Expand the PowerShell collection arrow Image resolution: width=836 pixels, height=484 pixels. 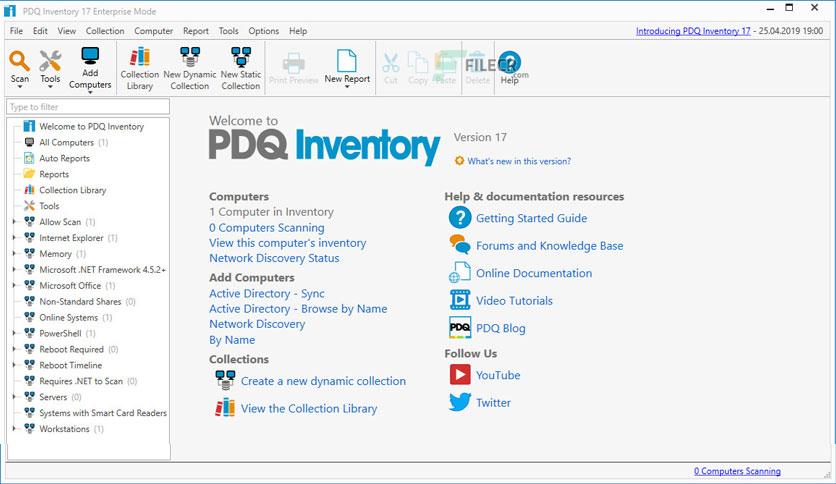(14, 333)
